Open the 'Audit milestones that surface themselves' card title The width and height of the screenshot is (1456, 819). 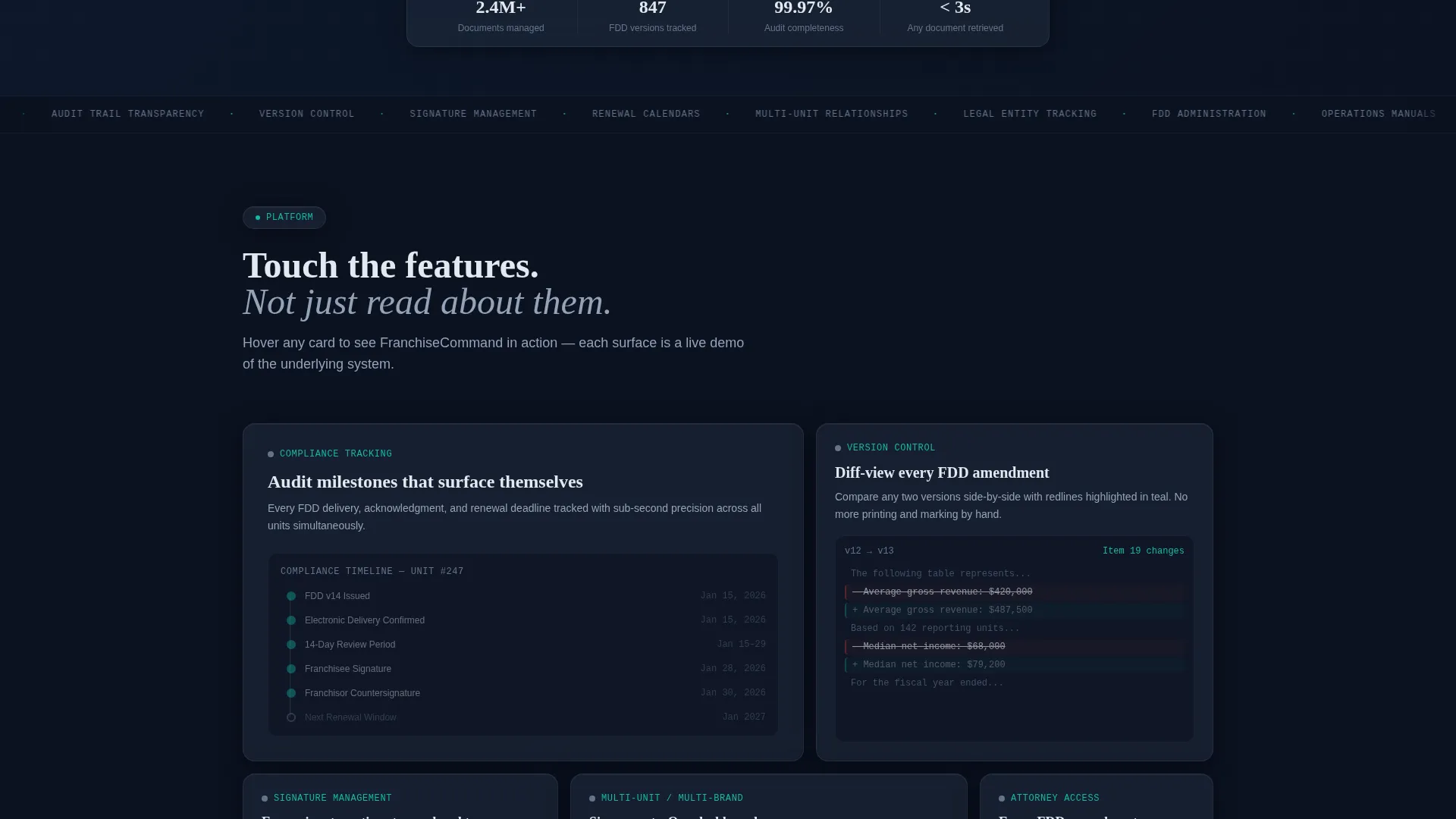[425, 482]
